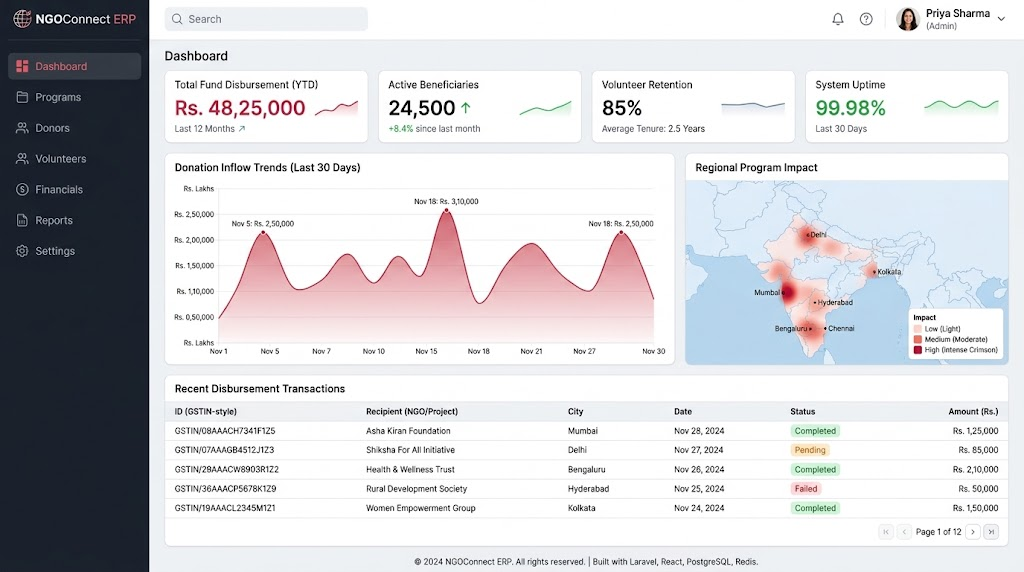Sort by Amount (Rs.) column header
This screenshot has width=1024, height=572.
(973, 411)
